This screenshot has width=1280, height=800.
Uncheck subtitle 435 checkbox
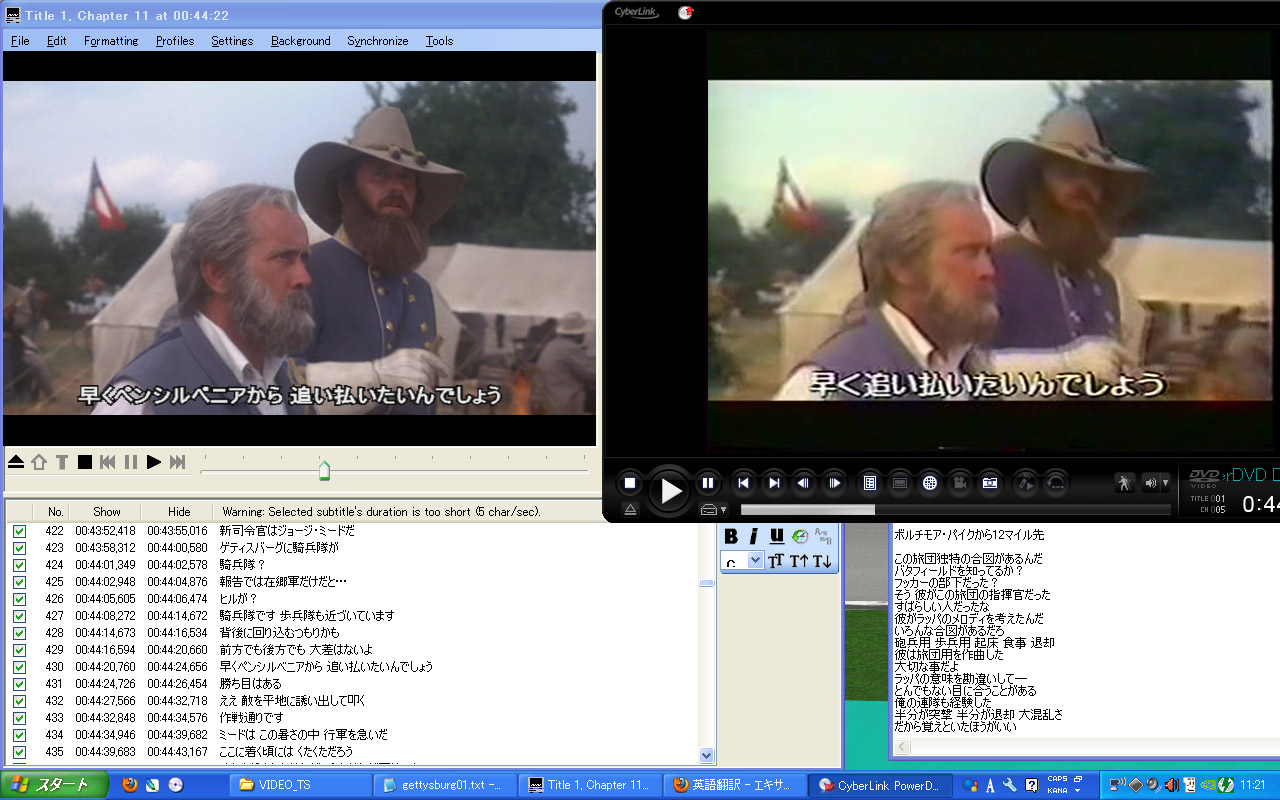(x=19, y=752)
